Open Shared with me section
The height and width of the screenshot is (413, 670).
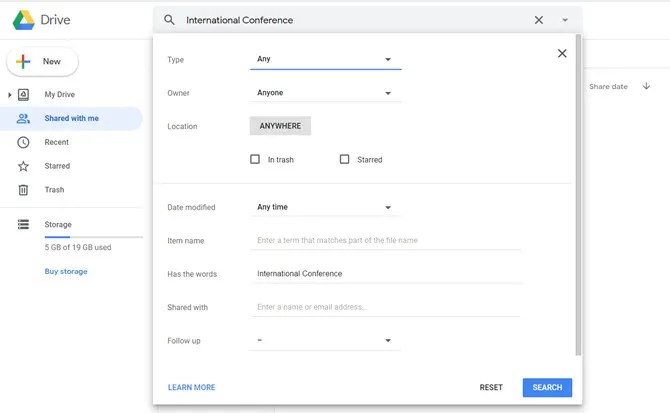71,118
